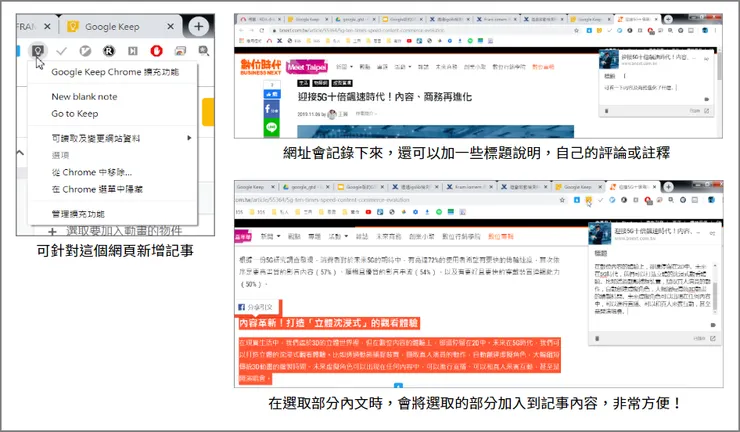Click the magnifier extension icon beside the image icon

[x=203, y=51]
